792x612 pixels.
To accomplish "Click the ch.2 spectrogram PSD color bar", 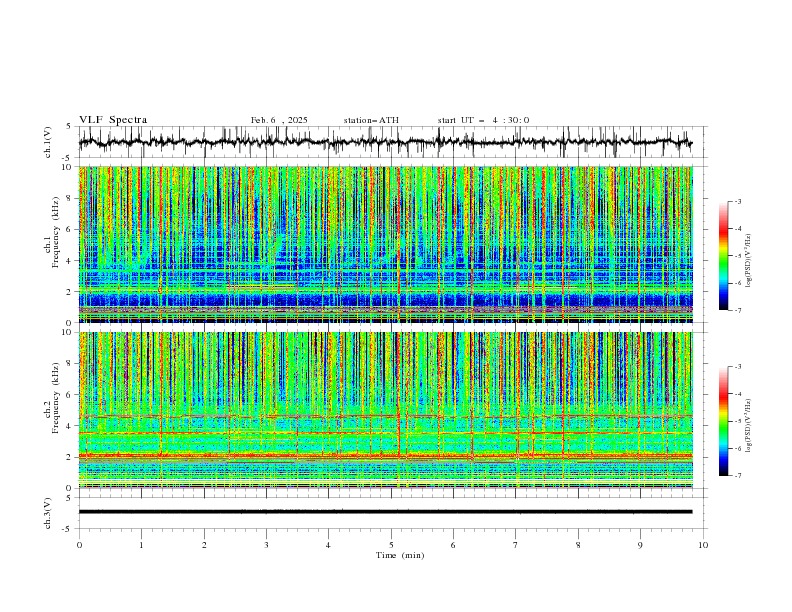I will click(x=723, y=421).
